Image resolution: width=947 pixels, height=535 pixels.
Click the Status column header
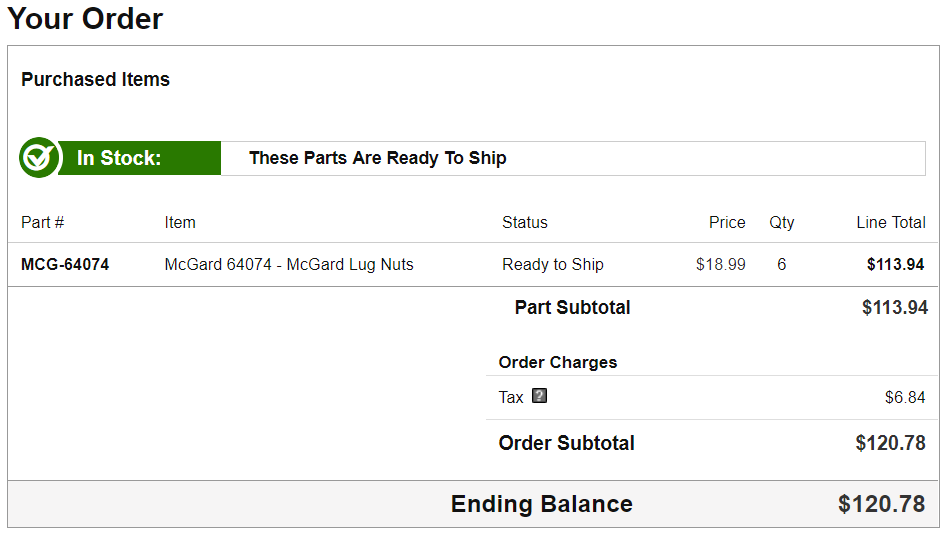(525, 223)
